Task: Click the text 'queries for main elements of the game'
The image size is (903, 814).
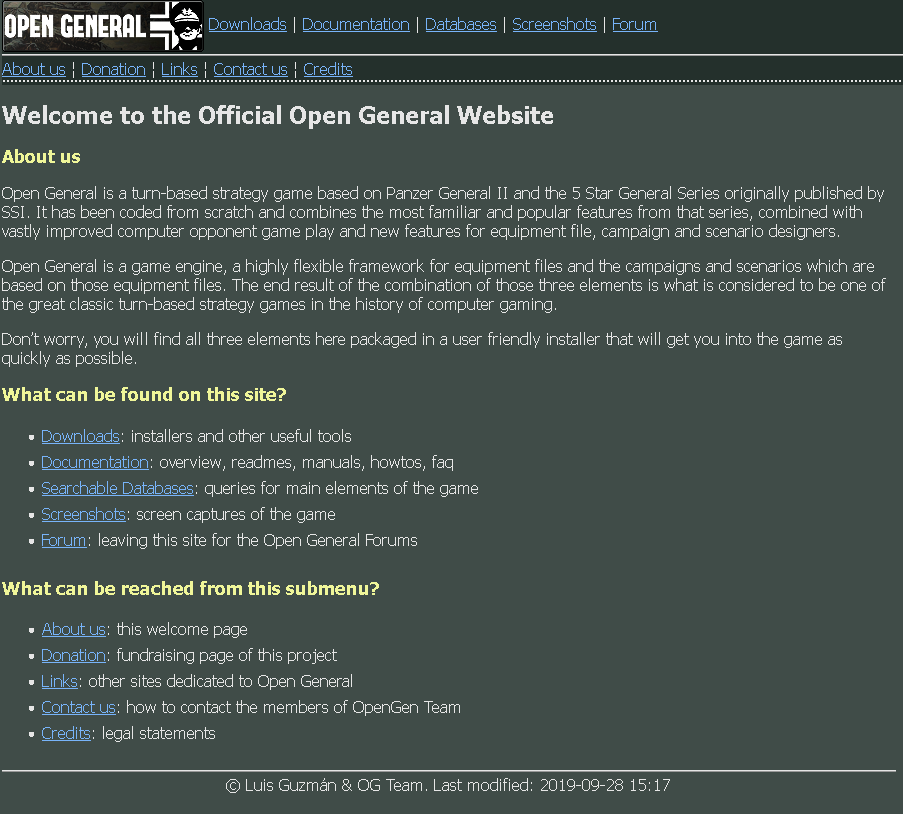Action: (342, 488)
